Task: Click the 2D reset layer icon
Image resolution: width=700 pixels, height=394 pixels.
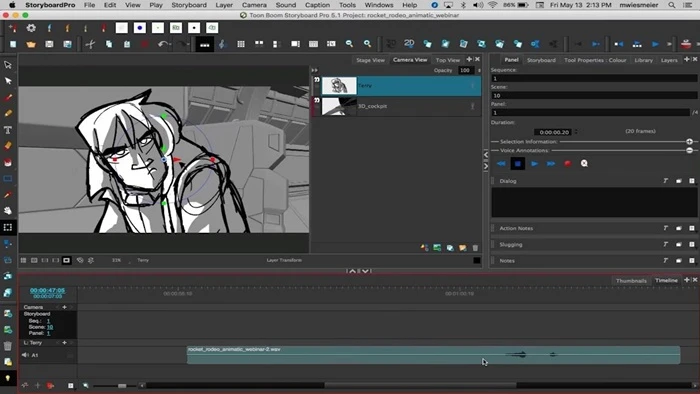Action: click(409, 43)
